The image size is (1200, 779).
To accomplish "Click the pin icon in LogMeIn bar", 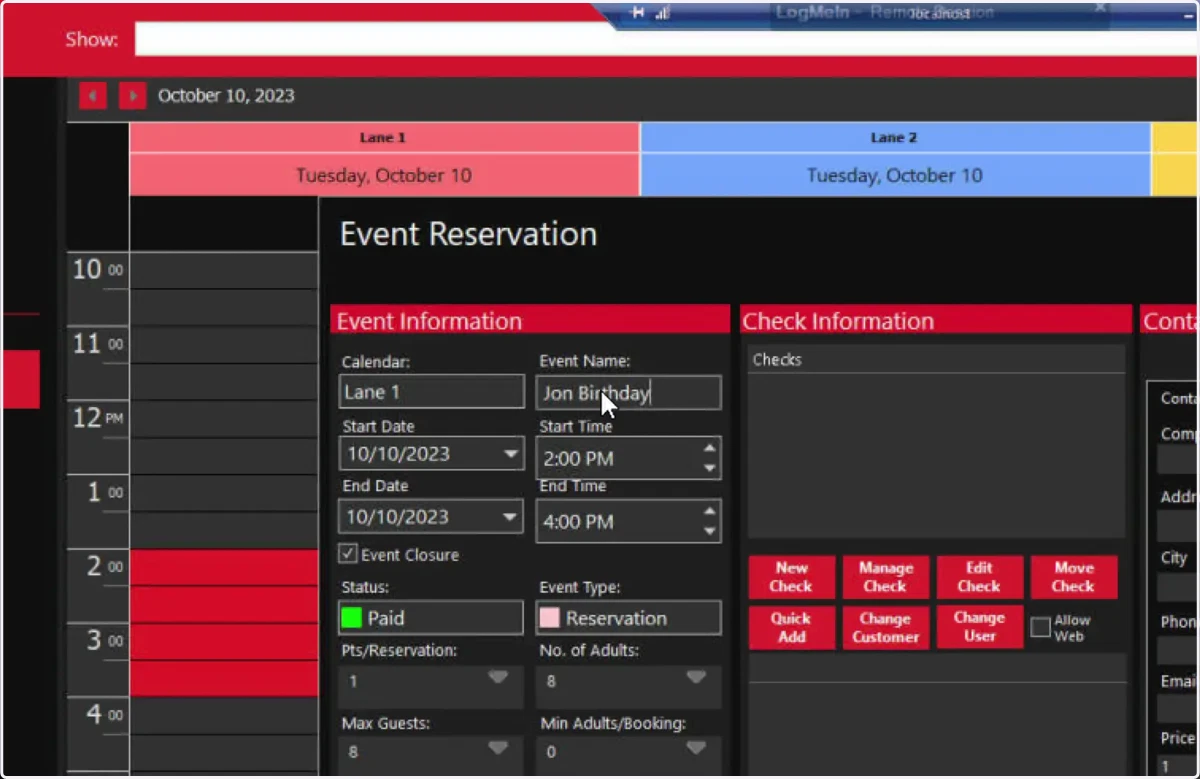I will pyautogui.click(x=638, y=13).
